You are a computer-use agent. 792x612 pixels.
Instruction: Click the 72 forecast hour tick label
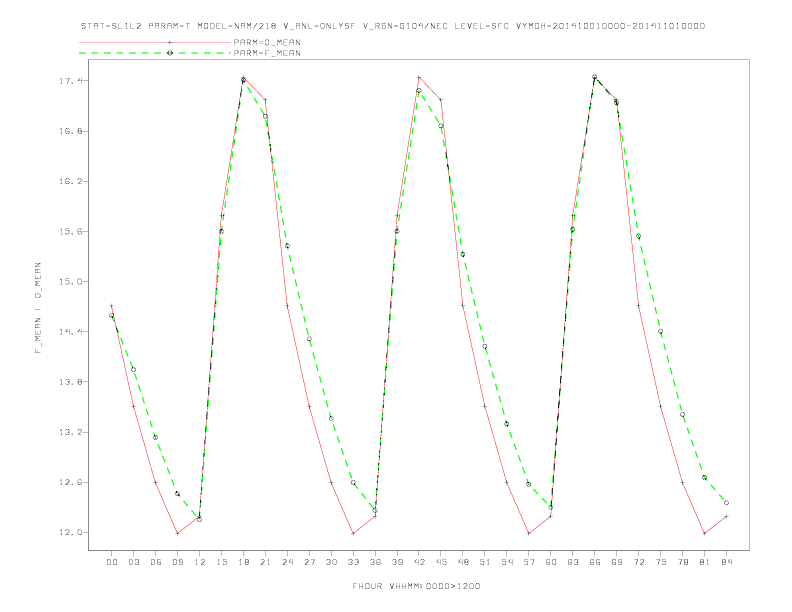[x=638, y=562]
